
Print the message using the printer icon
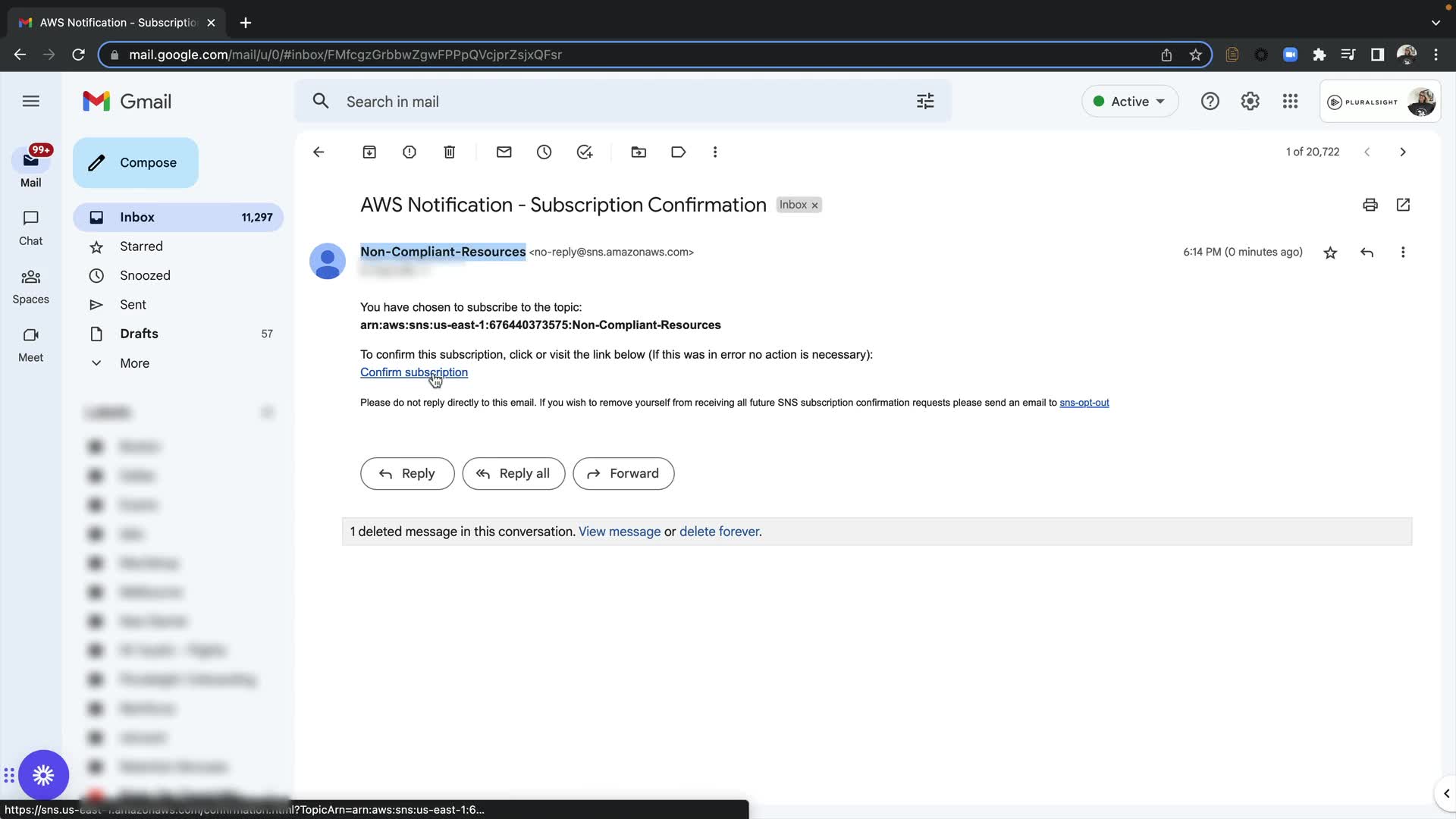click(x=1370, y=205)
